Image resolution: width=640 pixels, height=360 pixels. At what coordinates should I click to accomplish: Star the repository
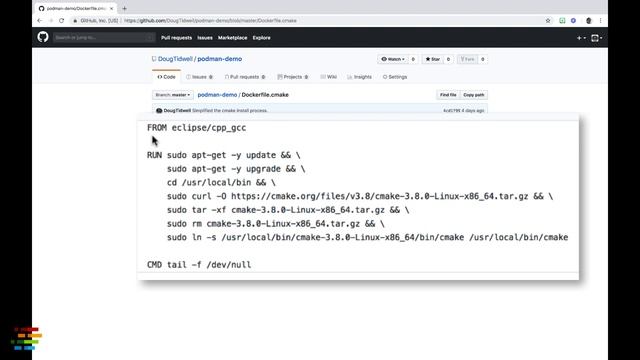433,59
